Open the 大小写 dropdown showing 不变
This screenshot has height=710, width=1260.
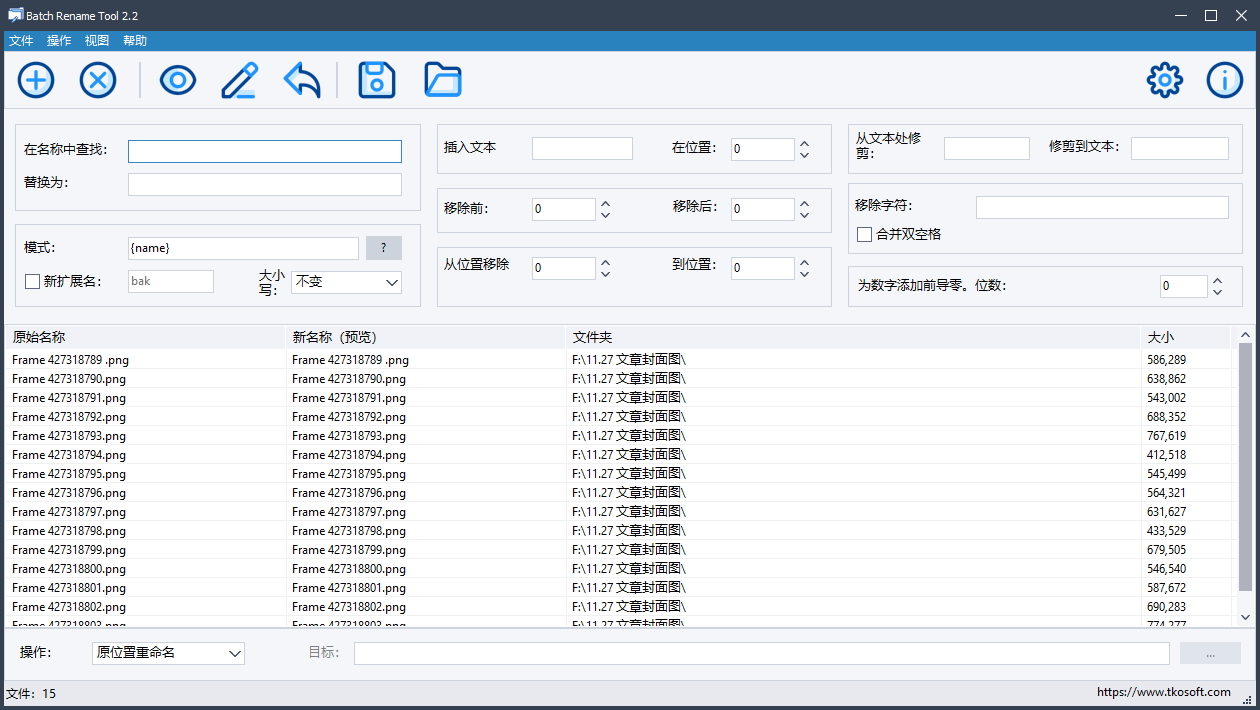346,282
